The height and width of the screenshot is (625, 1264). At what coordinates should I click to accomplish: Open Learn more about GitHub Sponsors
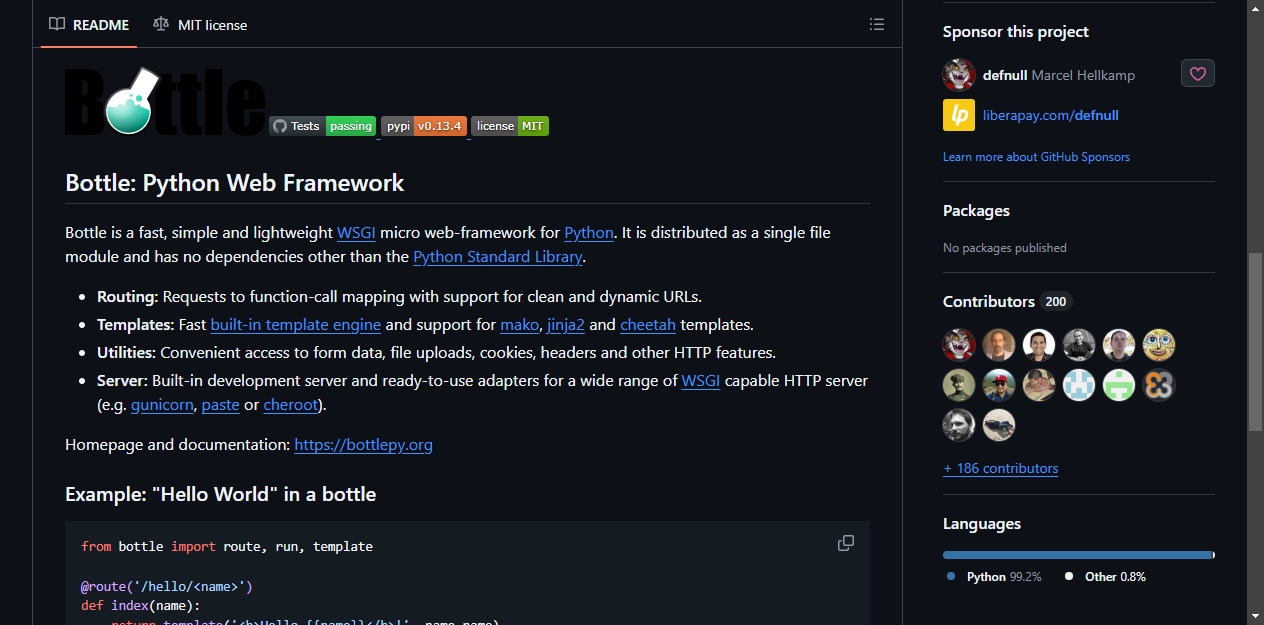pos(1036,157)
